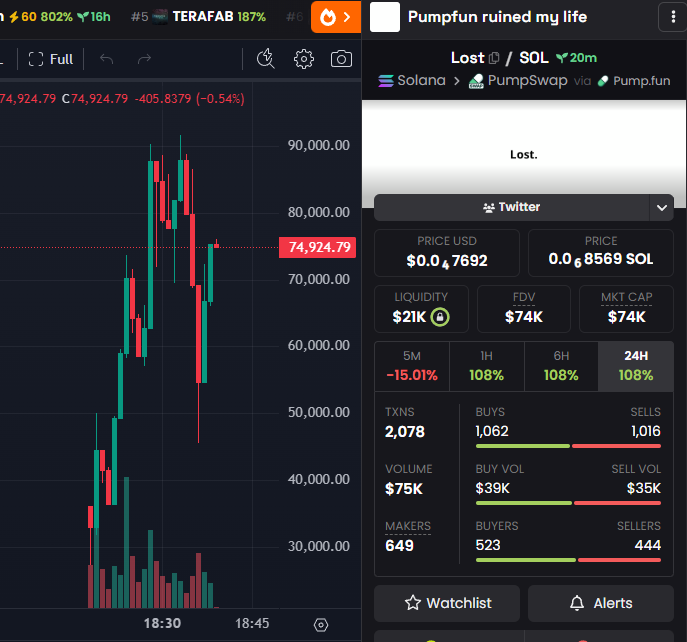Enter Full screen chart mode
687x642 pixels.
click(x=51, y=59)
